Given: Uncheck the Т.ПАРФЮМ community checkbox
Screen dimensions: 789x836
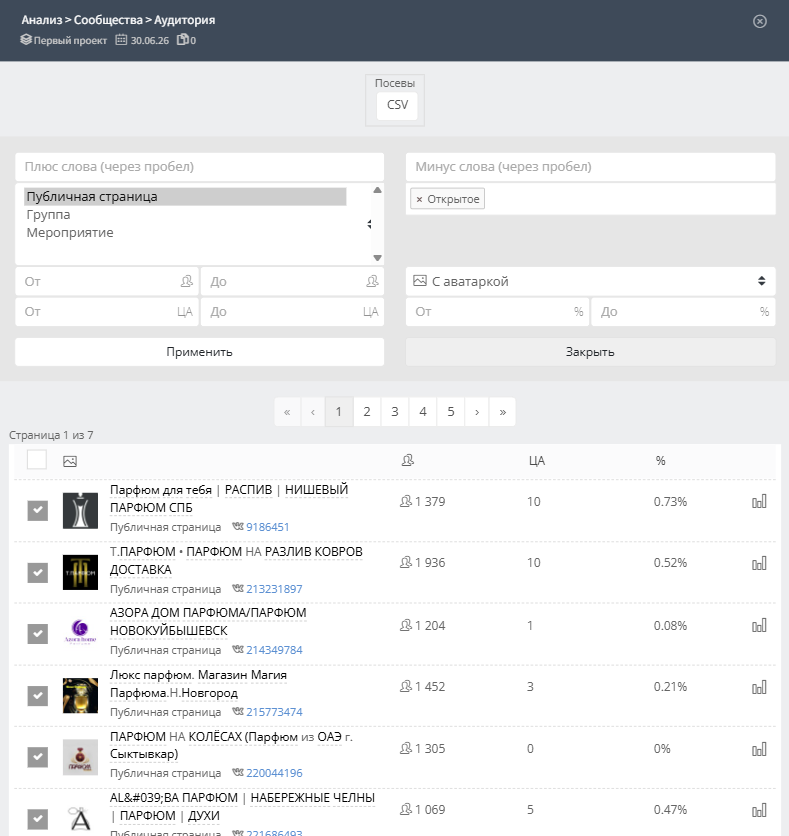Looking at the screenshot, I should pyautogui.click(x=37, y=573).
